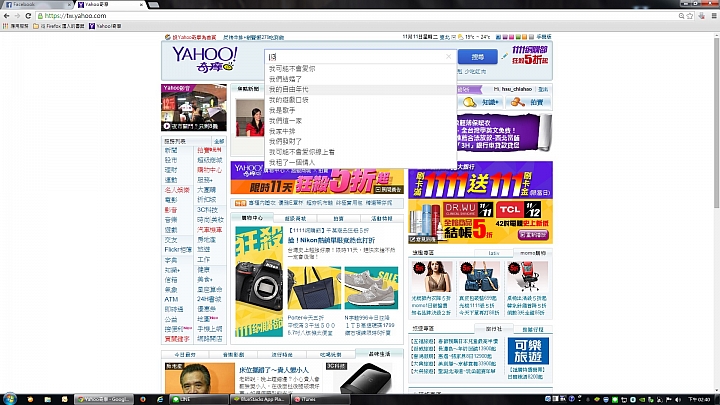
Task: Open the Chrome menu icon
Action: coord(714,16)
